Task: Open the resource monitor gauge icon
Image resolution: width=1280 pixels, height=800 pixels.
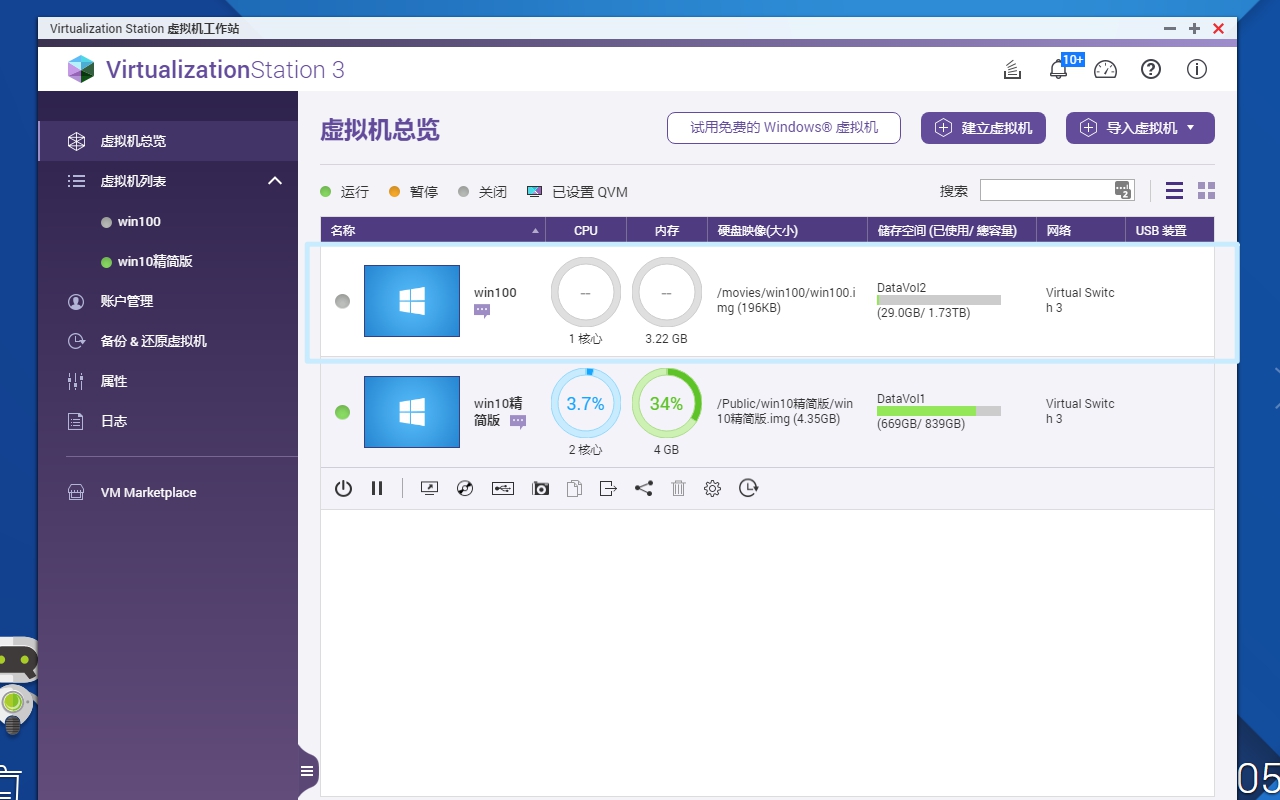Action: pyautogui.click(x=1105, y=69)
